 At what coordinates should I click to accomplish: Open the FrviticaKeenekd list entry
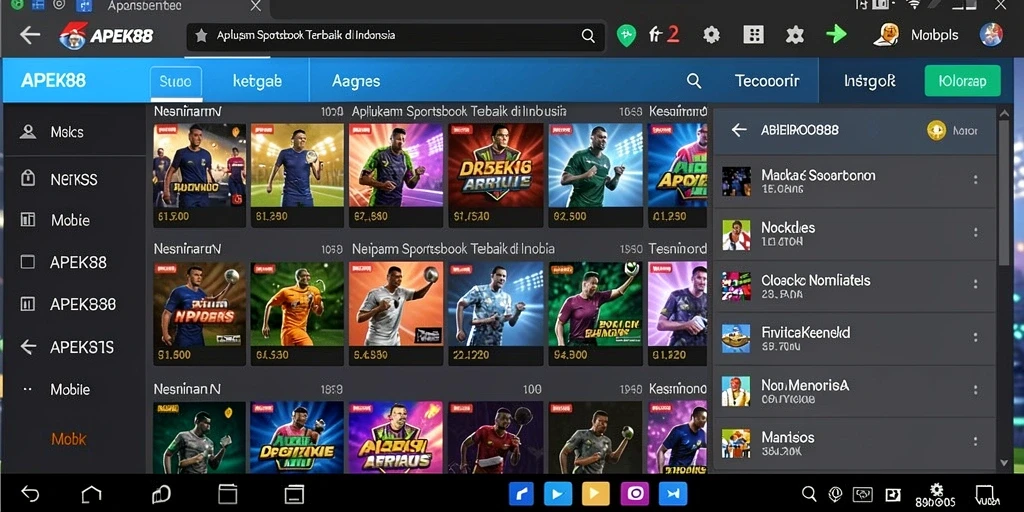click(x=853, y=339)
